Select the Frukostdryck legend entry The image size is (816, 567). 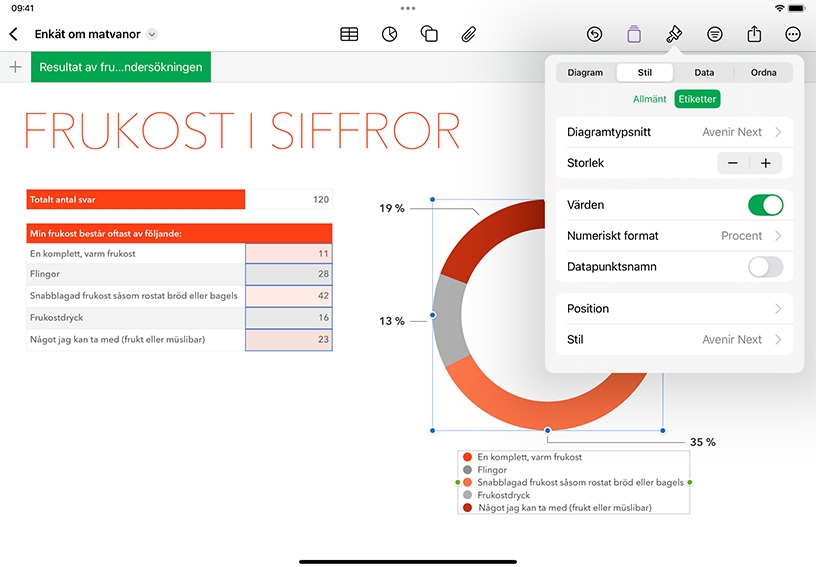(496, 495)
